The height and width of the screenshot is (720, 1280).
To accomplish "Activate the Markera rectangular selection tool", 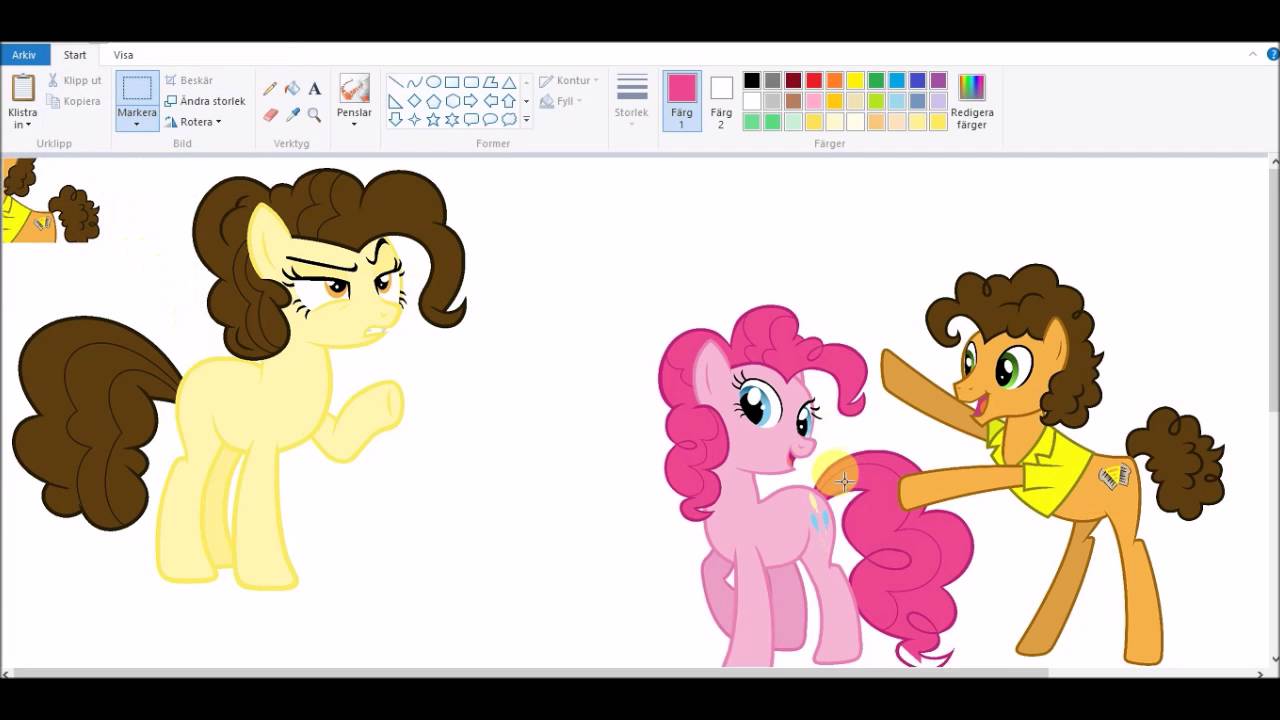I will (x=137, y=89).
